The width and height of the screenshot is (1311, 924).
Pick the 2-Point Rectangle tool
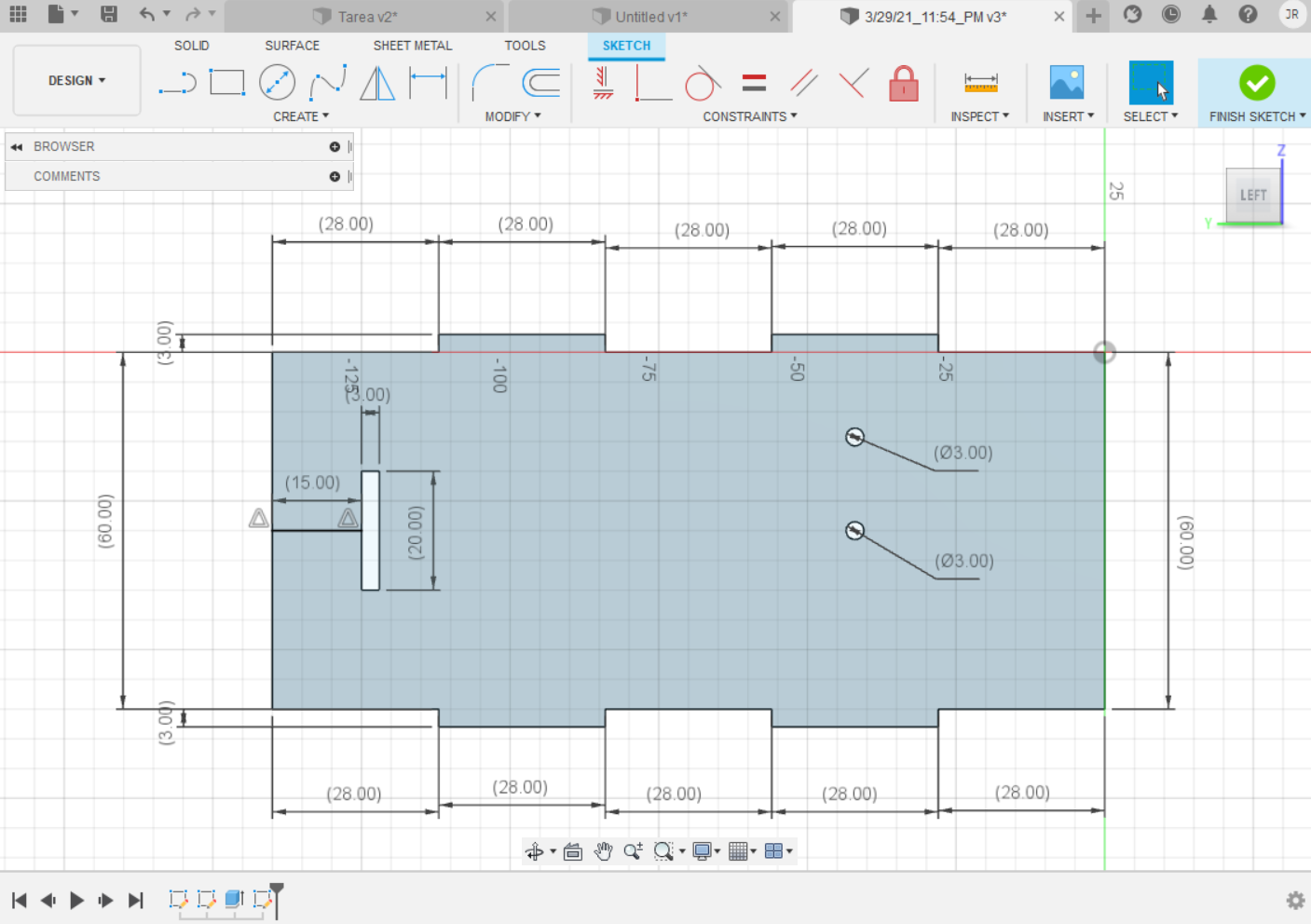point(226,83)
